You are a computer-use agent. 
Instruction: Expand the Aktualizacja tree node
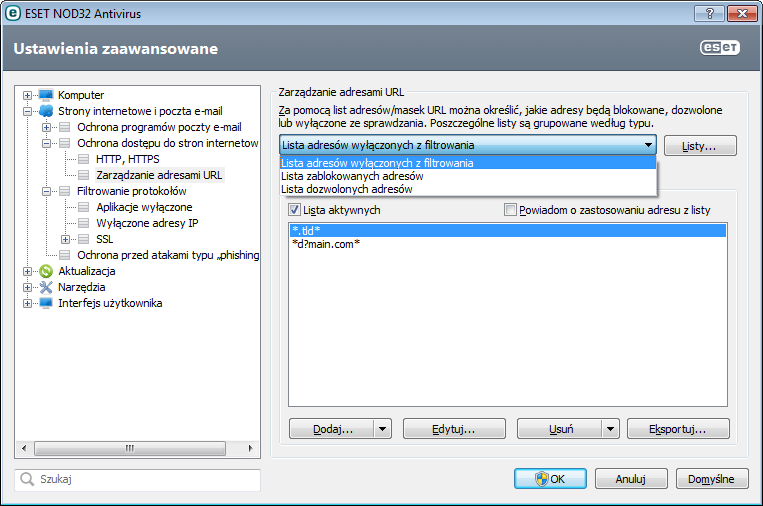(27, 271)
